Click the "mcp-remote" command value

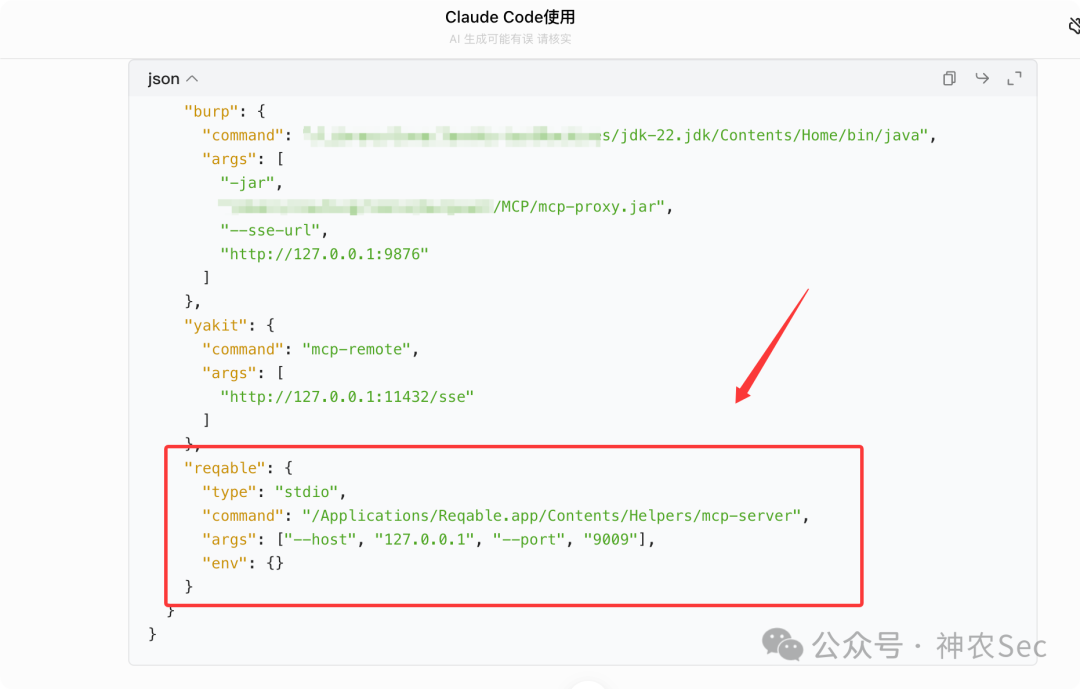coord(357,349)
